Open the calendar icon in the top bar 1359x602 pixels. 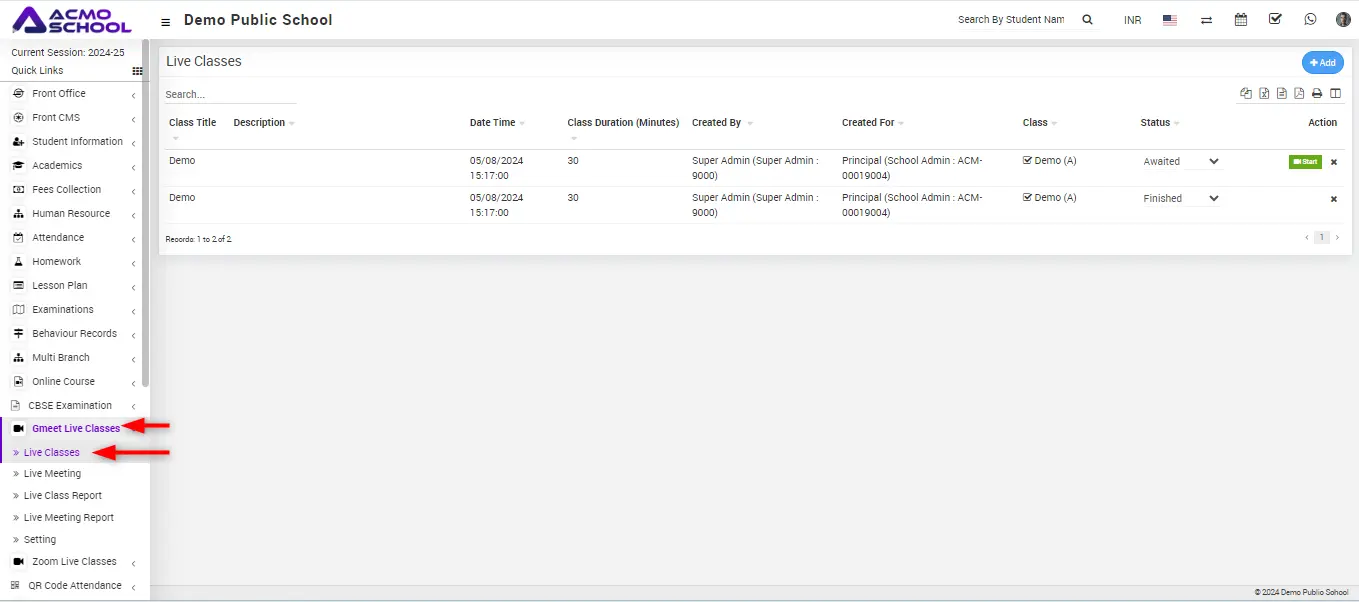pos(1241,19)
